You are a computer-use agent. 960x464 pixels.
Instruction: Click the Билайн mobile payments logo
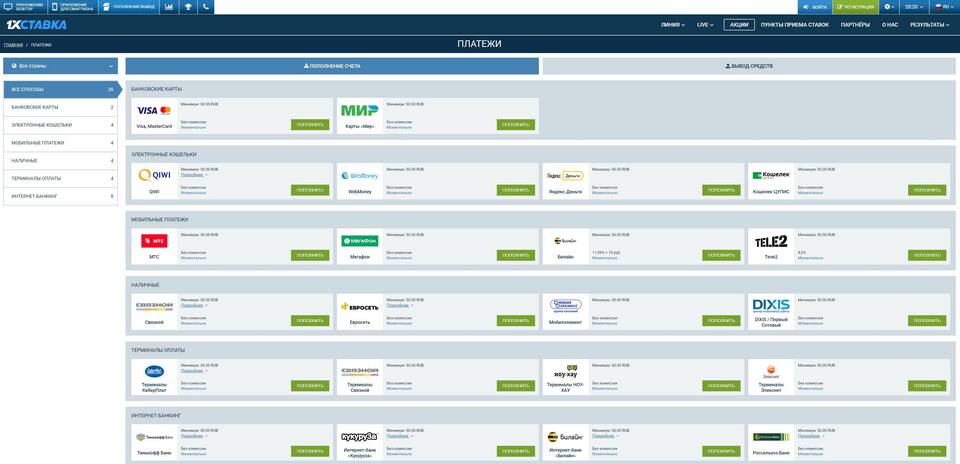click(565, 241)
